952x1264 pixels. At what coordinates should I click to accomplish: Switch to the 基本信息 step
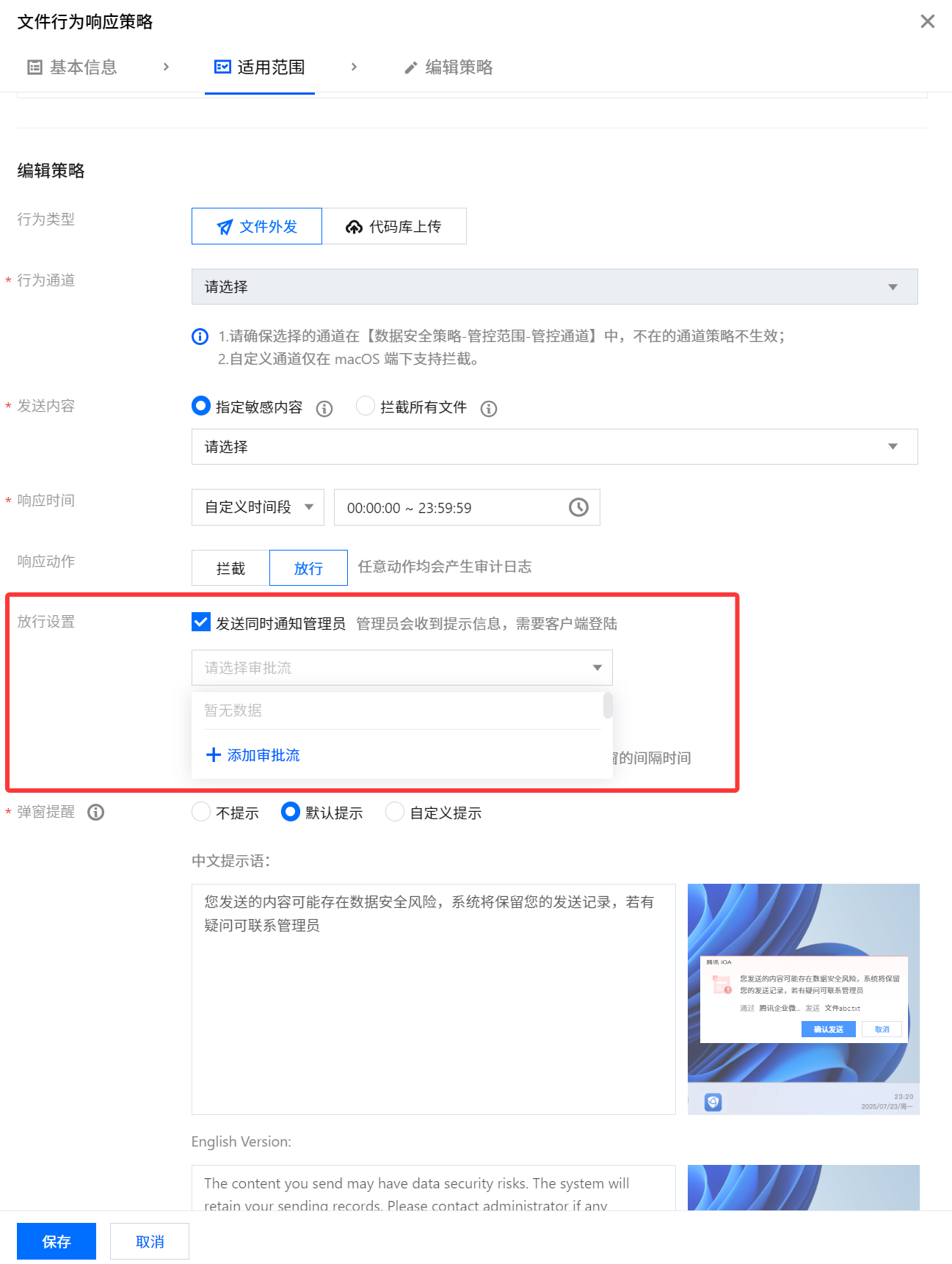point(73,68)
